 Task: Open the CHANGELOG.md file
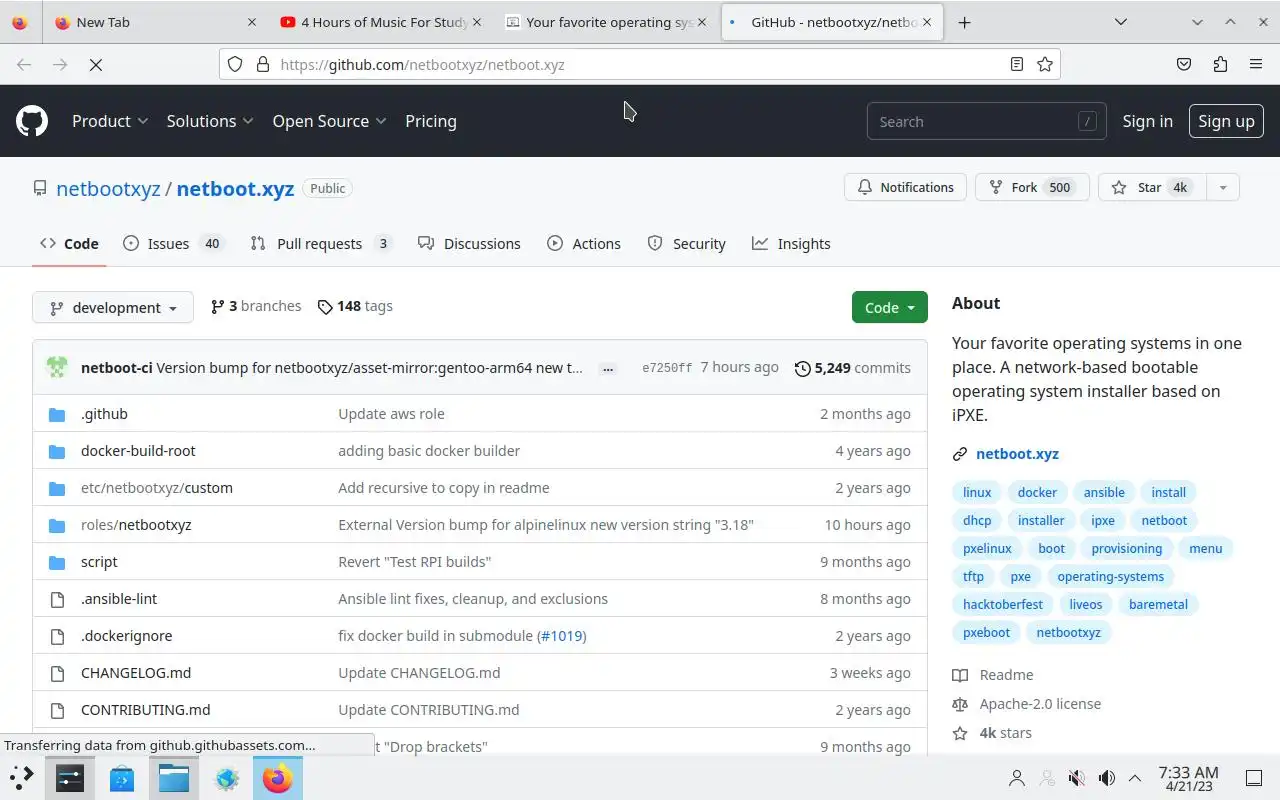pos(136,672)
